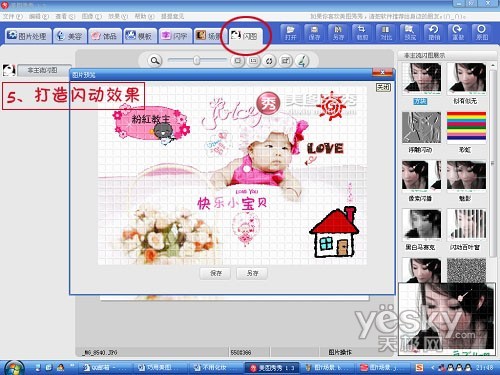This screenshot has width=500, height=375.
Task: Click the 打开 toolbar icon
Action: 291,32
